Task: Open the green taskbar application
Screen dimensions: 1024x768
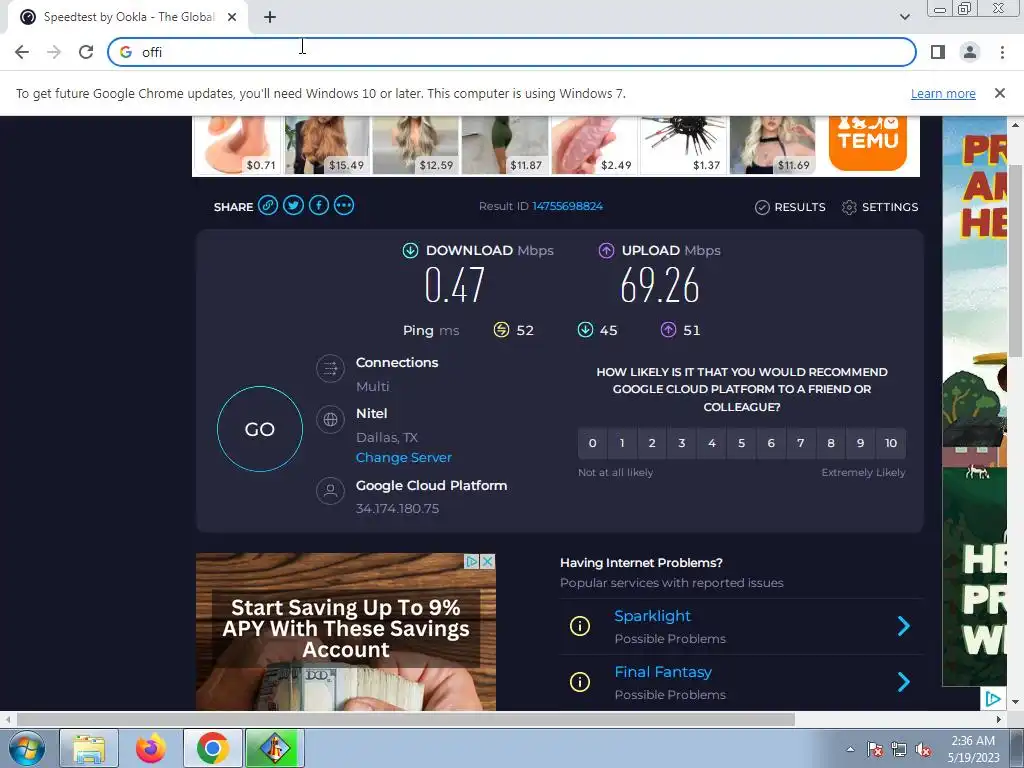Action: pos(274,748)
